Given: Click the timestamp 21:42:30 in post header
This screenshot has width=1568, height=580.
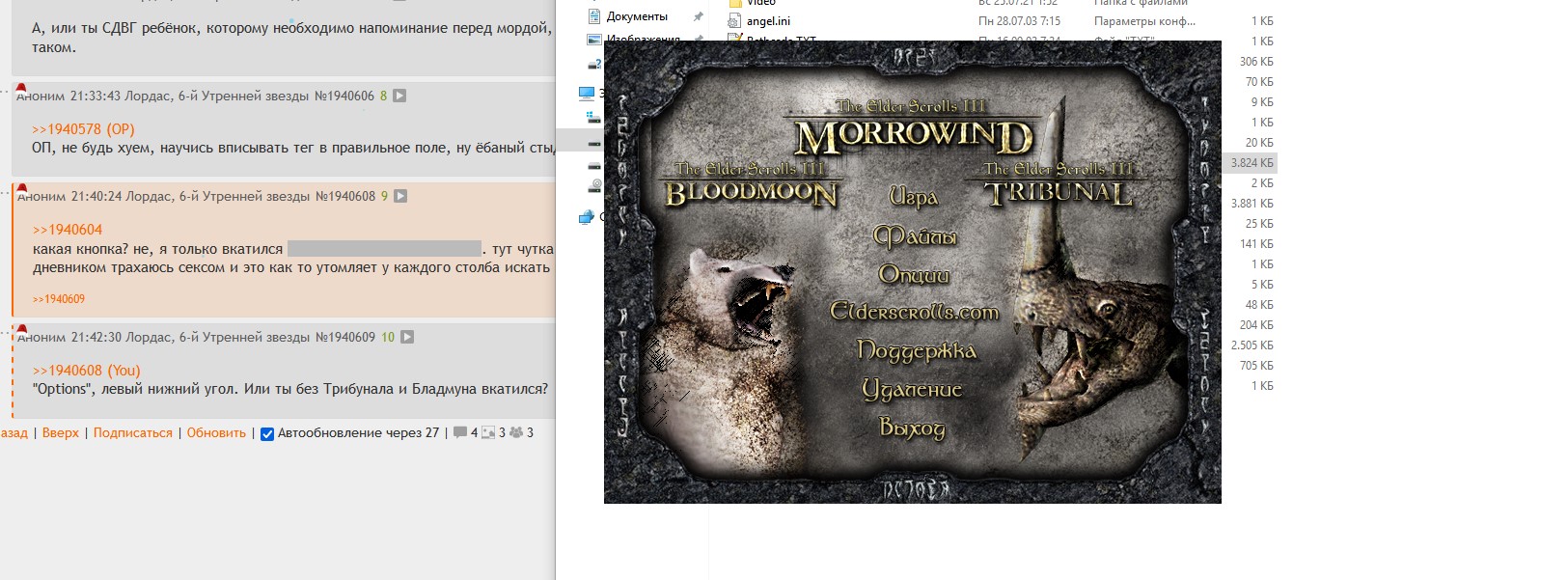Looking at the screenshot, I should click(96, 338).
